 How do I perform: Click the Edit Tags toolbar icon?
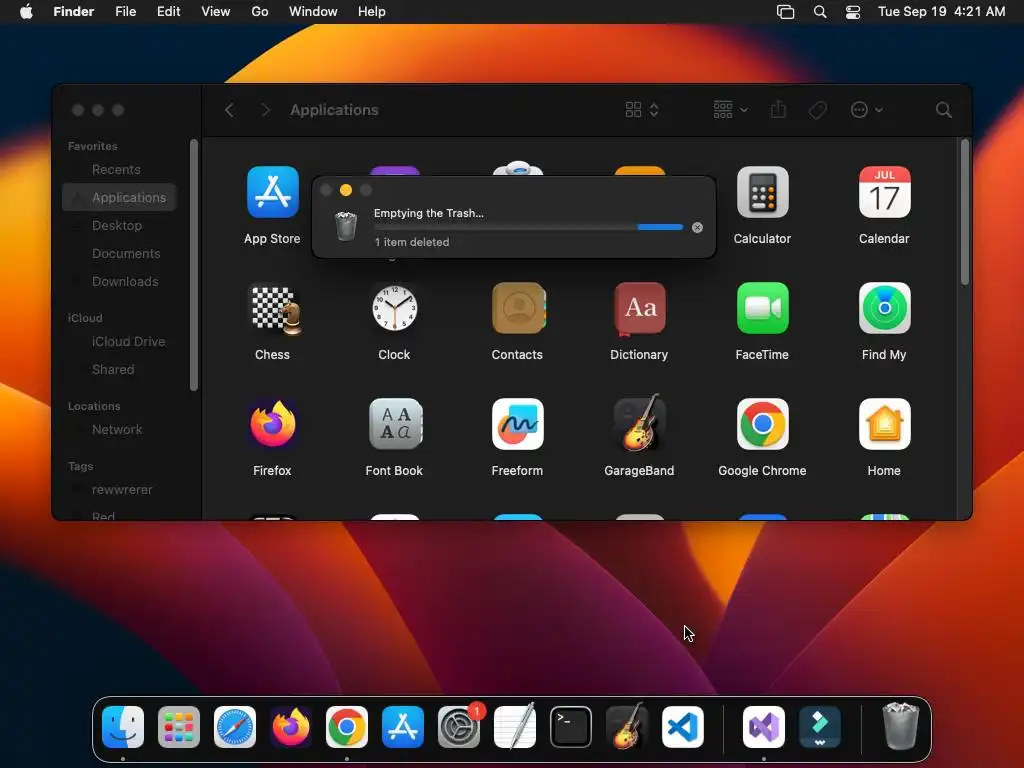pyautogui.click(x=817, y=110)
